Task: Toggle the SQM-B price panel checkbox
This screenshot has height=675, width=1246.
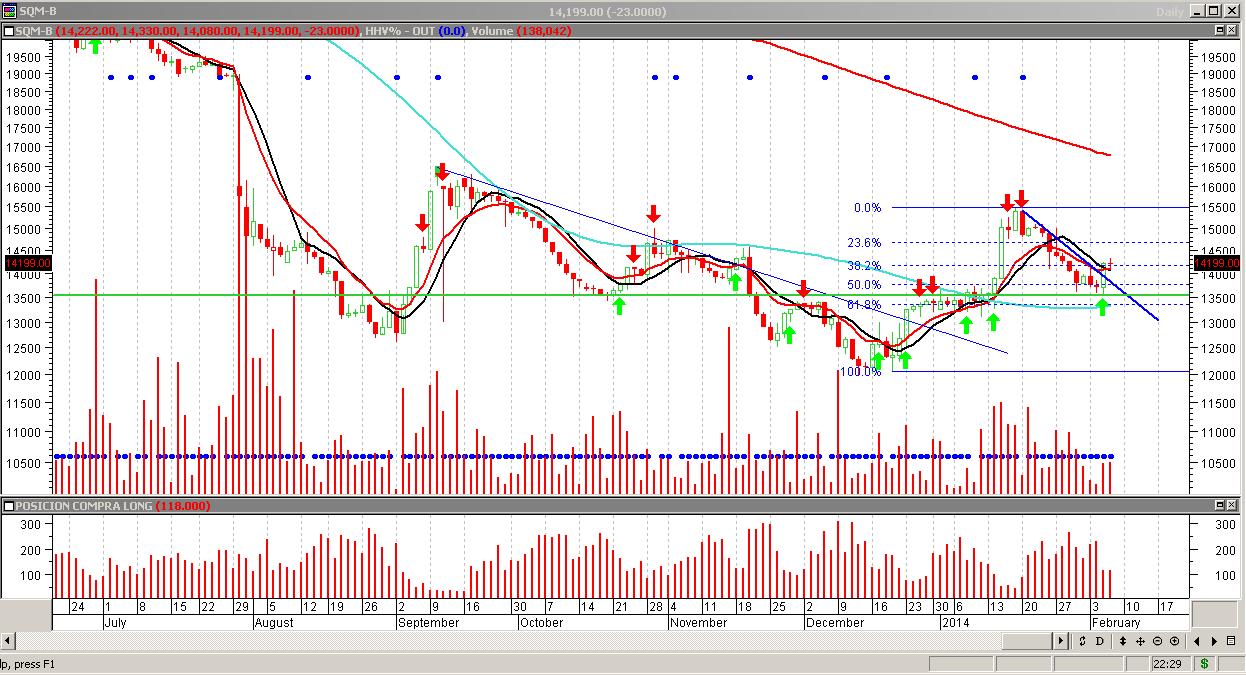Action: [x=9, y=31]
